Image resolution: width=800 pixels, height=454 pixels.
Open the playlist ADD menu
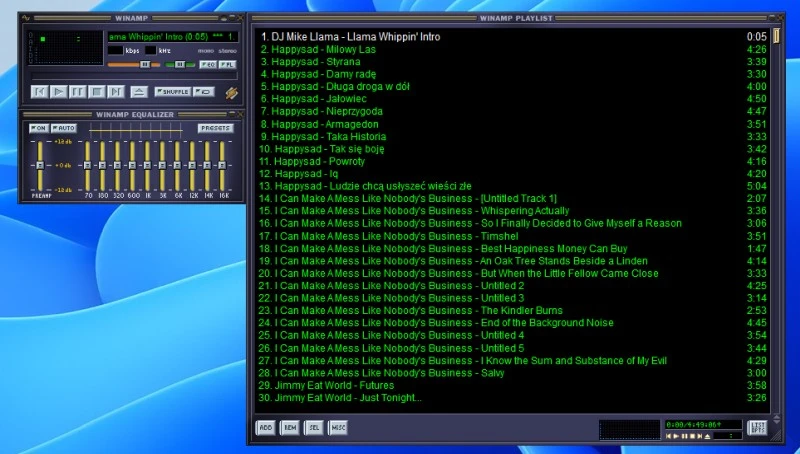pyautogui.click(x=266, y=427)
